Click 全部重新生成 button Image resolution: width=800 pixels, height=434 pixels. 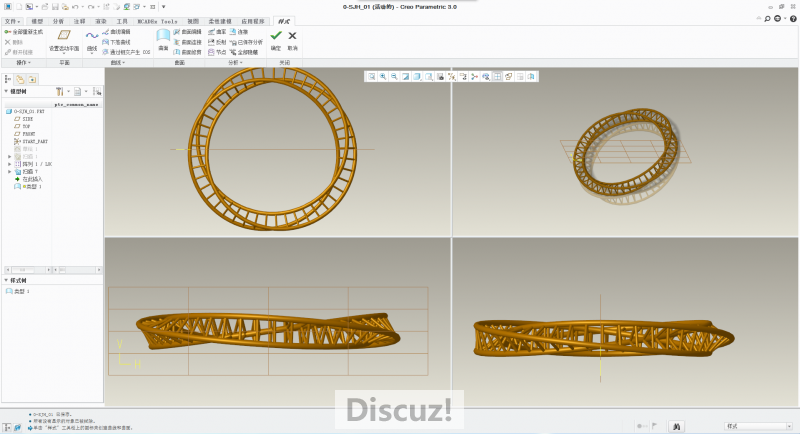point(25,32)
